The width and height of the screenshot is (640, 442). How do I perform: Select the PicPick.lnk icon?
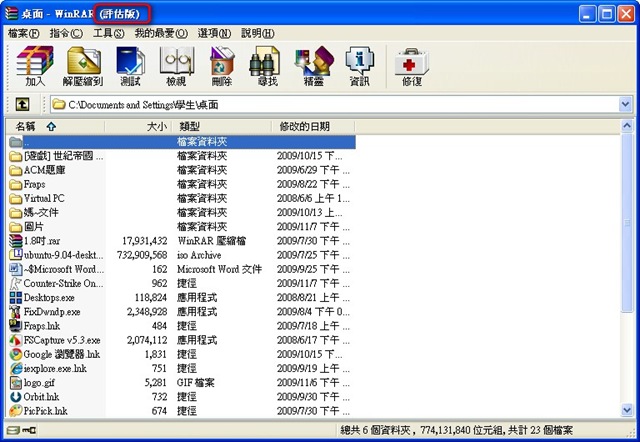click(x=16, y=411)
